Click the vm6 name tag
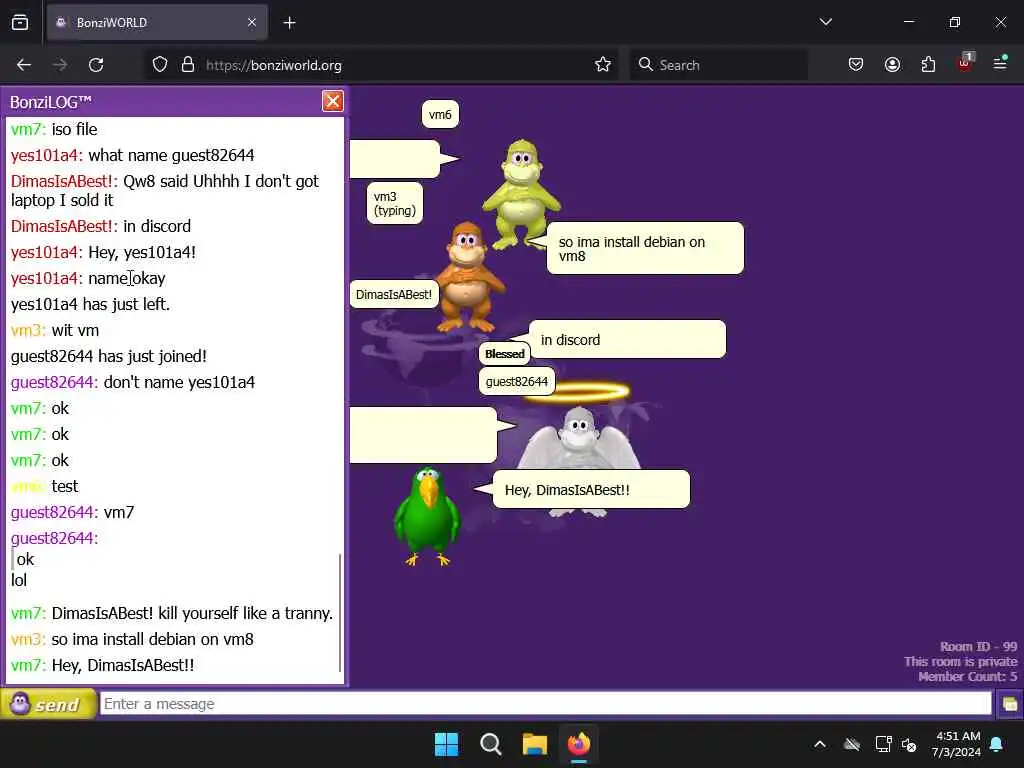The image size is (1024, 768). 440,114
